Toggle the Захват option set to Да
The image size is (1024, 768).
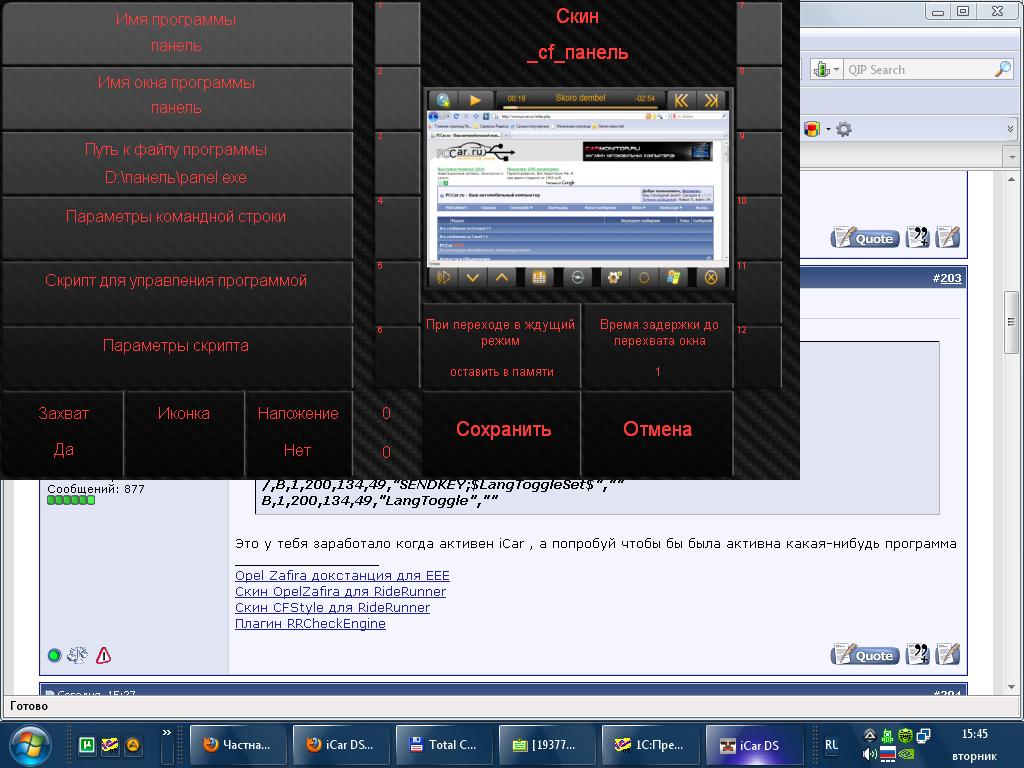point(63,432)
